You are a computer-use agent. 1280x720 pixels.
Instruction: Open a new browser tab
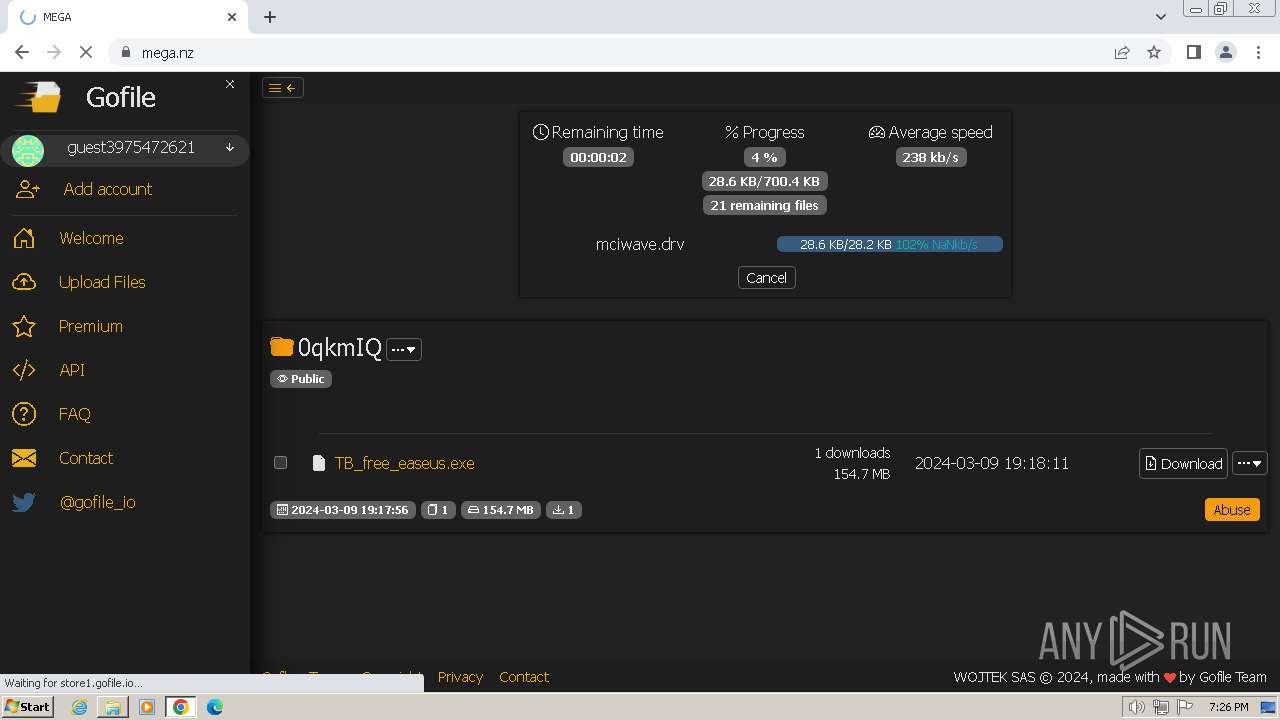(270, 17)
